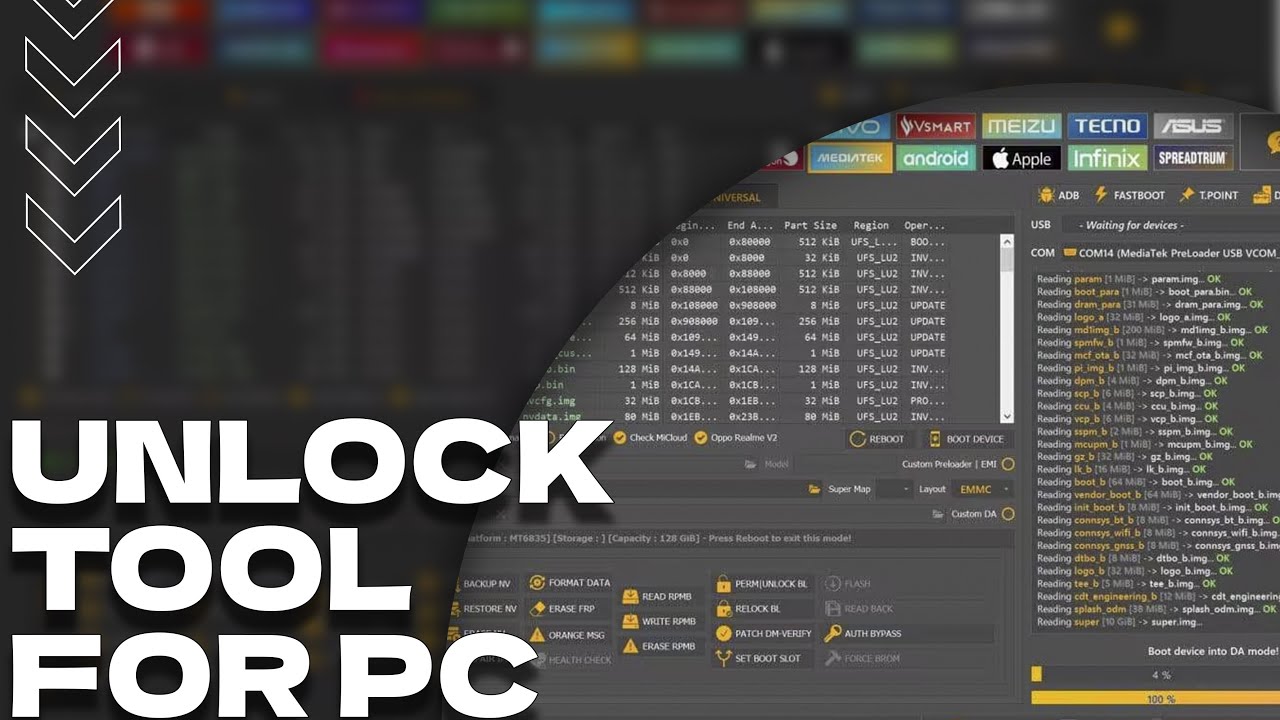1280x720 pixels.
Task: Click the READ BACK action
Action: point(859,608)
